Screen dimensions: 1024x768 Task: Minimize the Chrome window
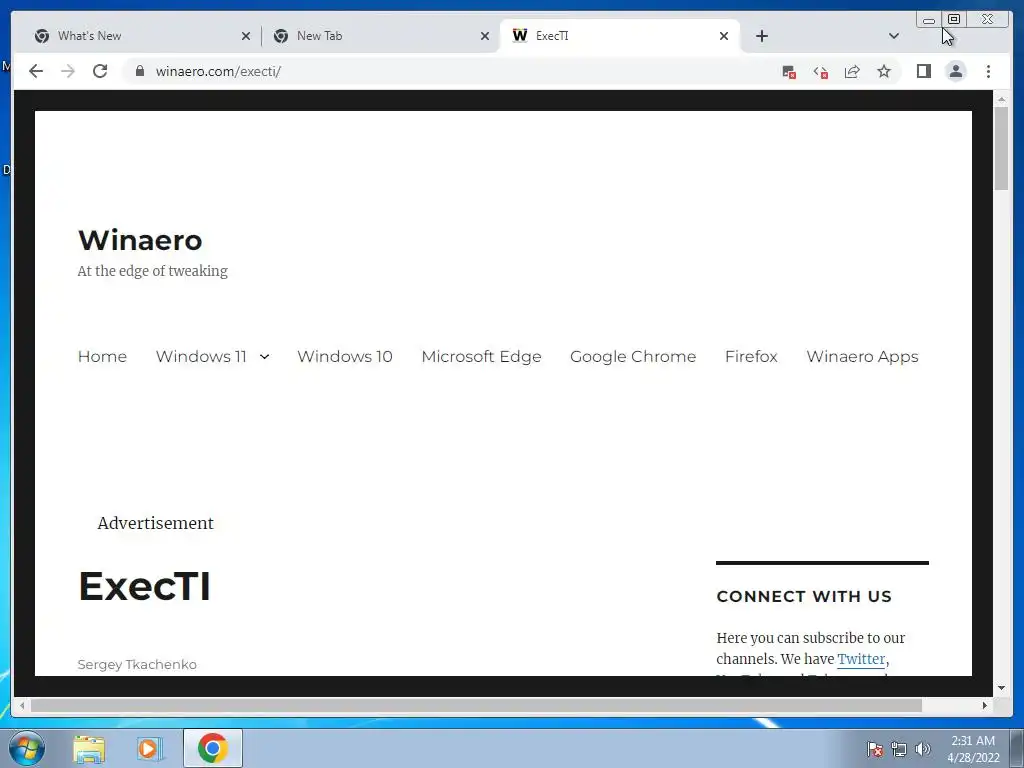click(x=929, y=20)
